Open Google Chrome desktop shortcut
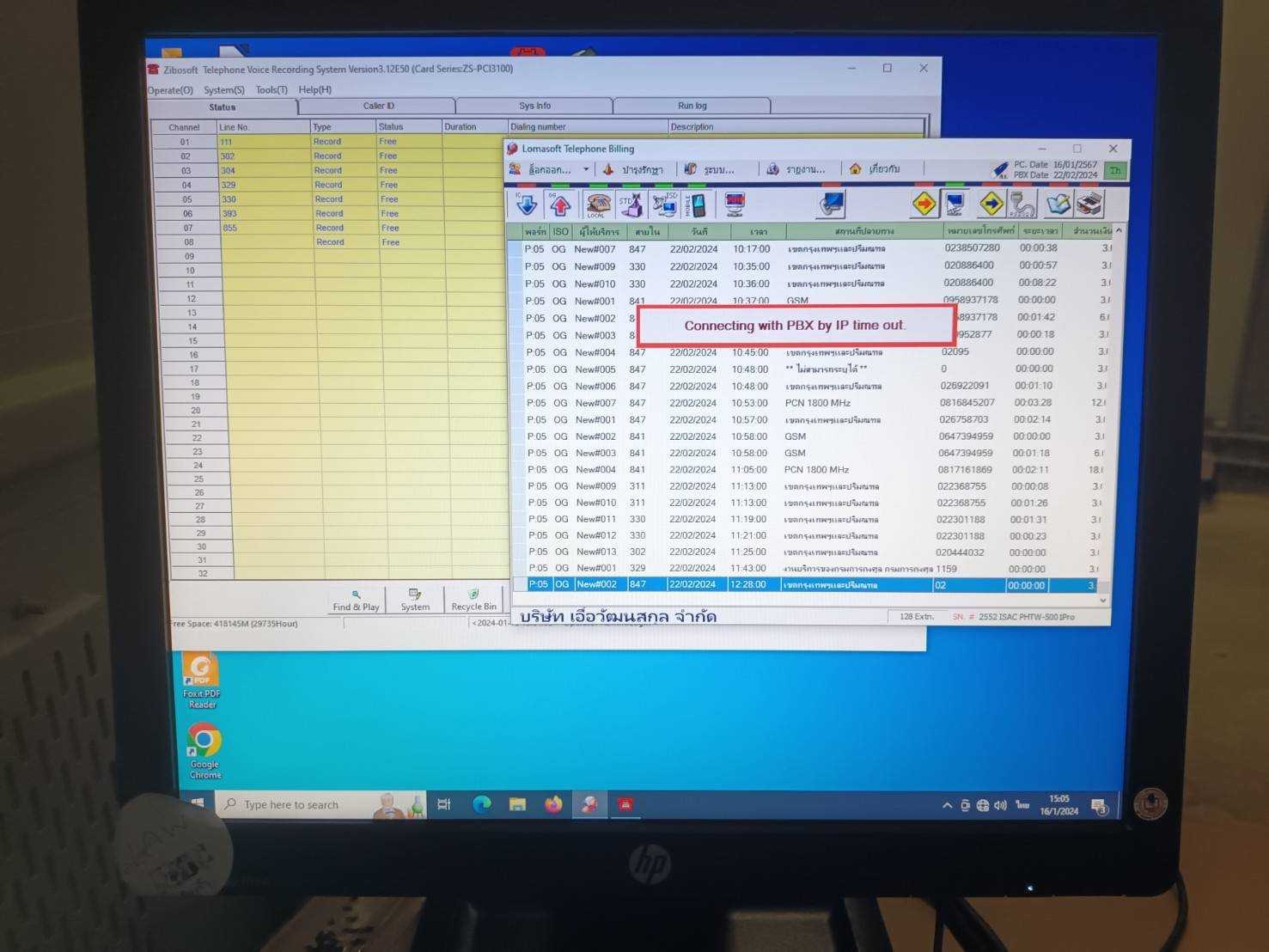The image size is (1269, 952). pyautogui.click(x=204, y=751)
